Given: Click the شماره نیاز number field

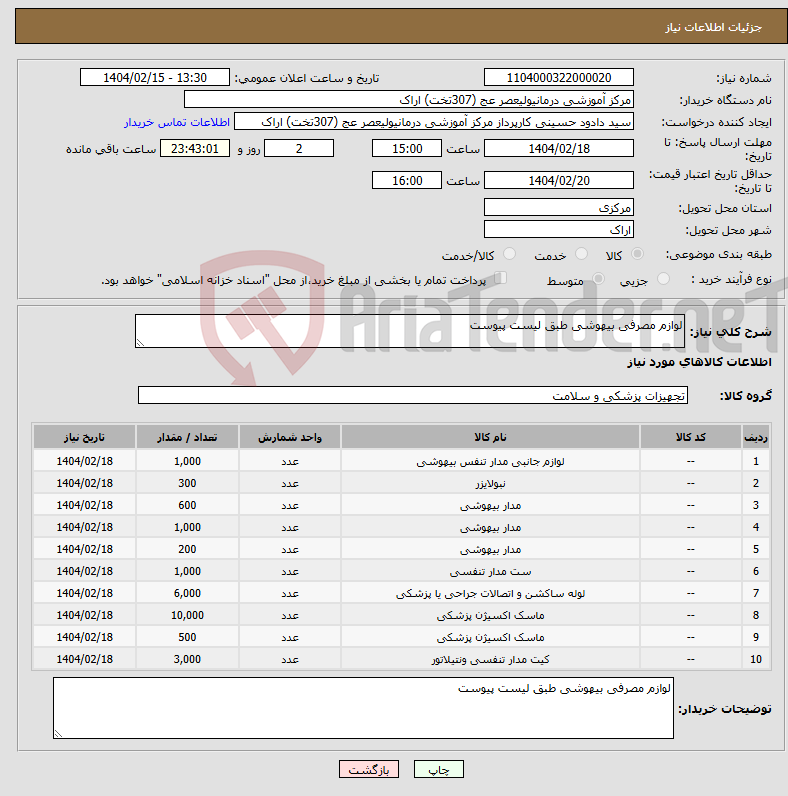Looking at the screenshot, I should point(559,78).
